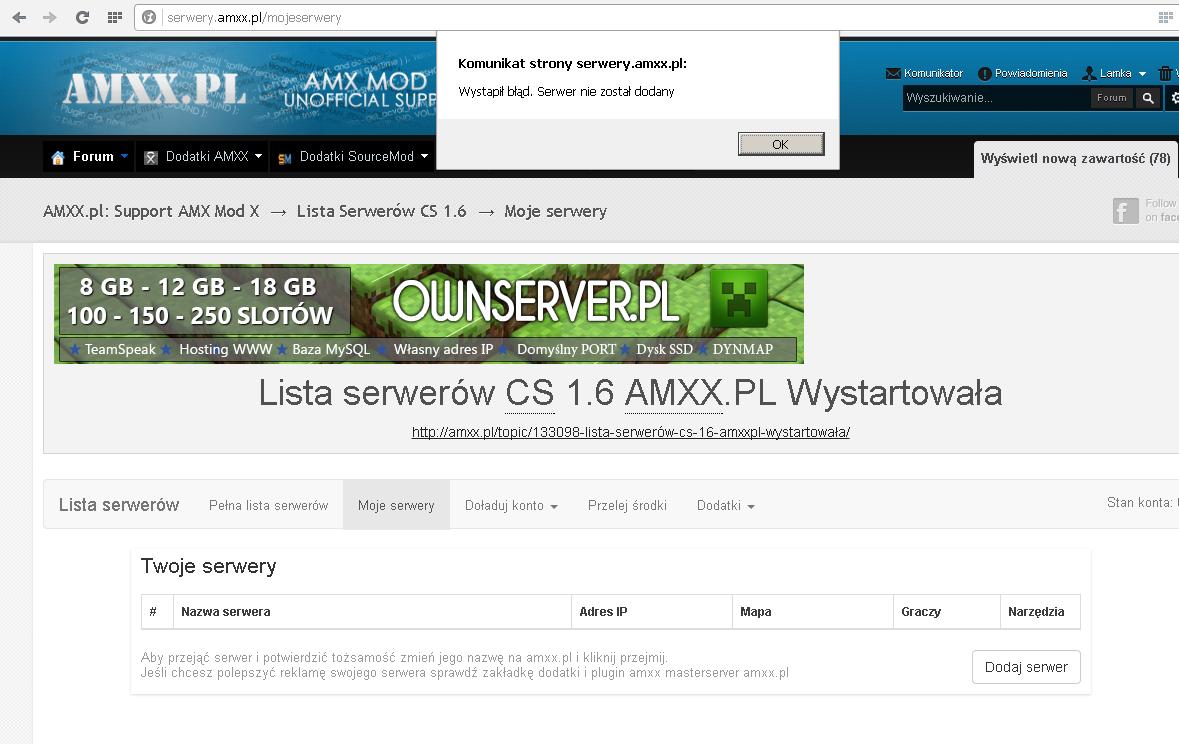
Task: Click the Lamka user profile icon
Action: pyautogui.click(x=1089, y=73)
